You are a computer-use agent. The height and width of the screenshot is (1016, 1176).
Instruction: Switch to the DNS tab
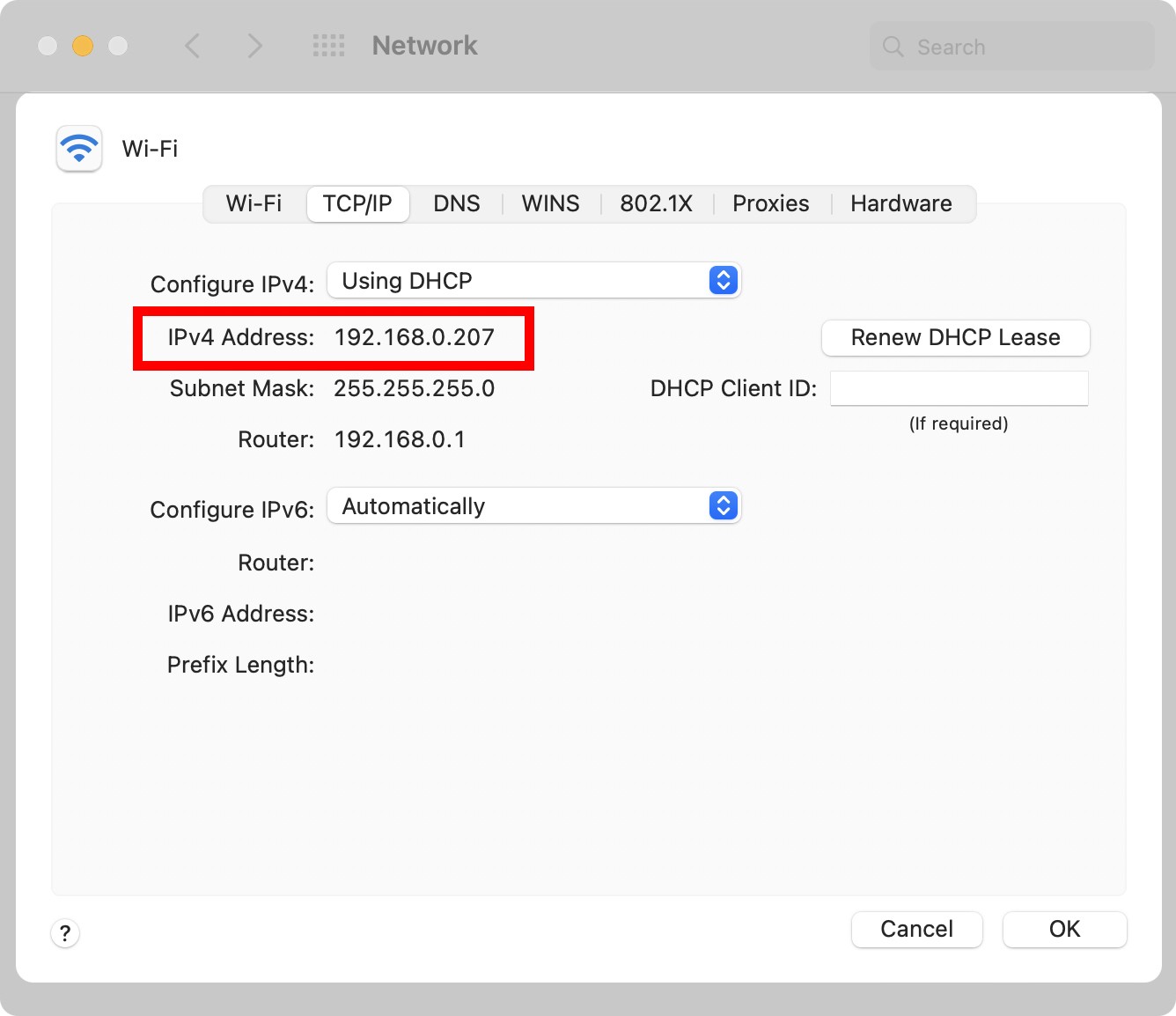tap(456, 203)
